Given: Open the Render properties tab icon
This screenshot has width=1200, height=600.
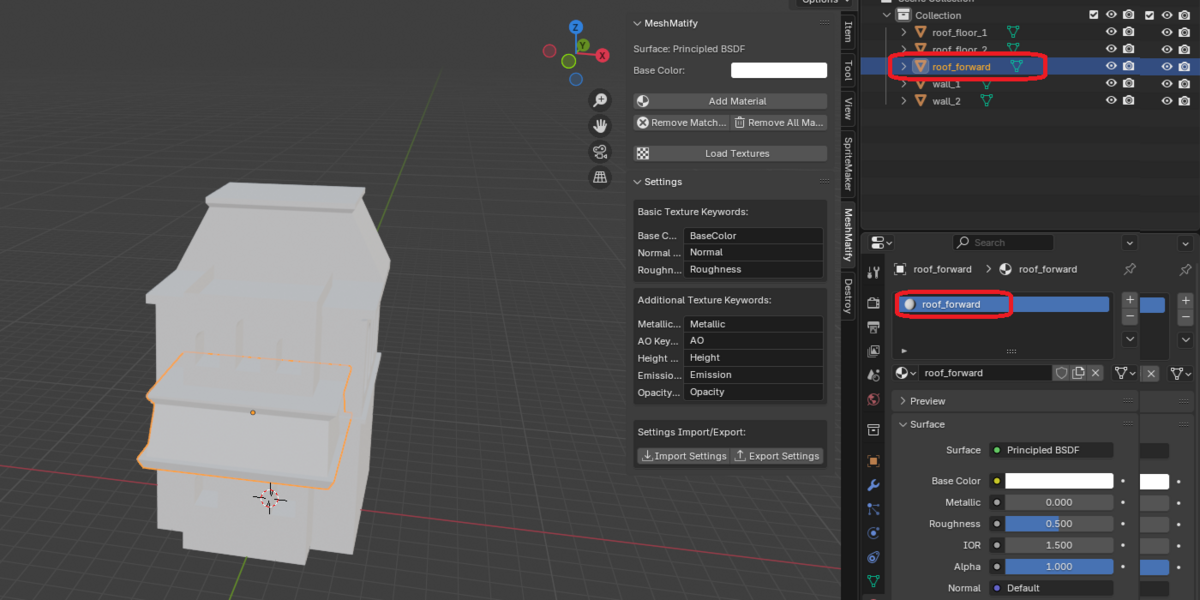Looking at the screenshot, I should [873, 303].
